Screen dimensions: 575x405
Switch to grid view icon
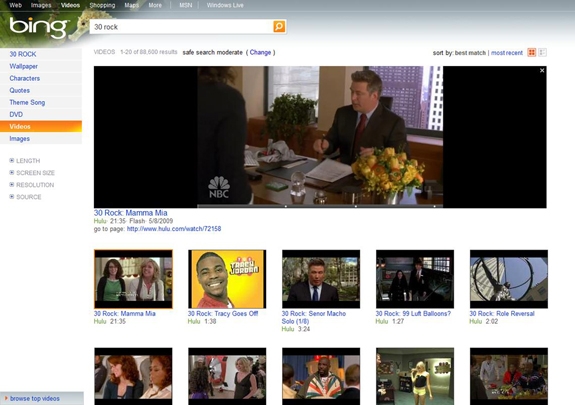click(x=531, y=52)
